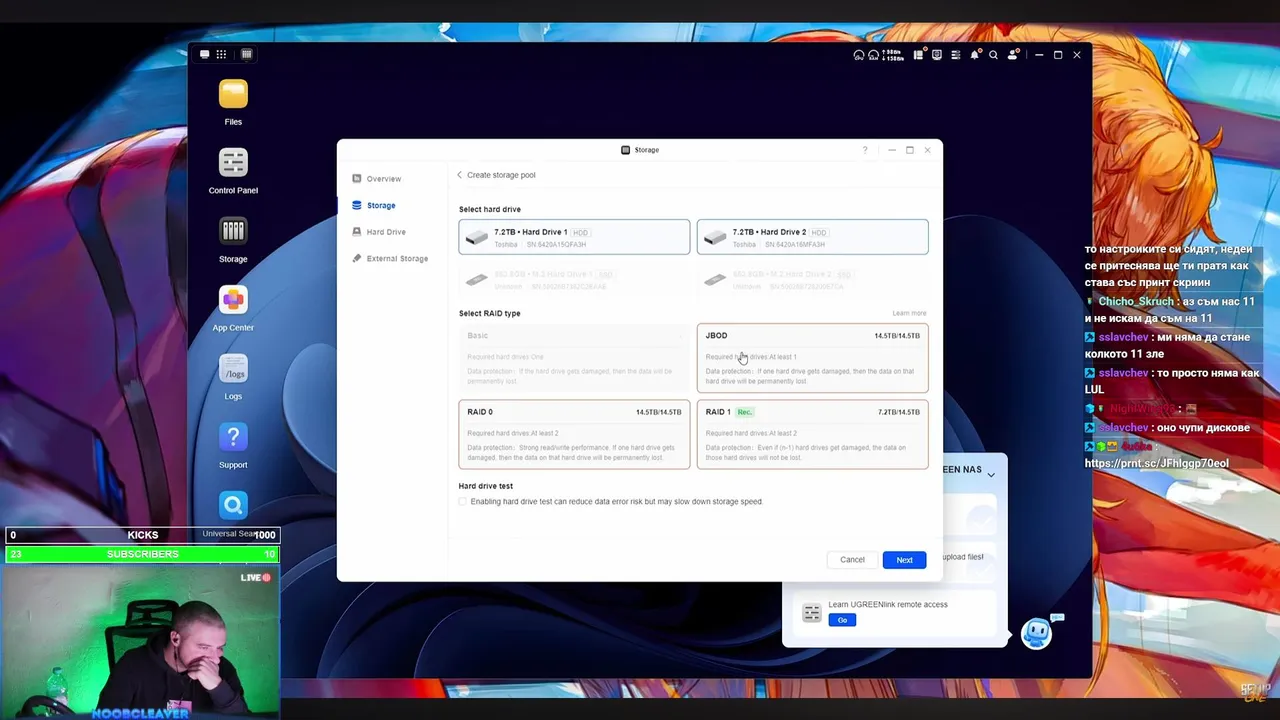Choose the RAID 0 type option
The image size is (1280, 720).
574,434
